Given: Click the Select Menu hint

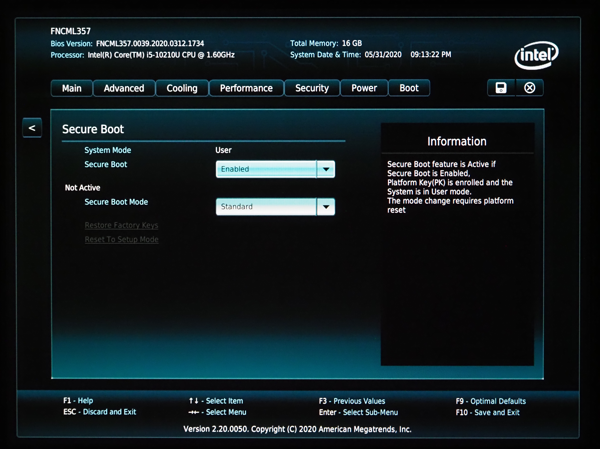Looking at the screenshot, I should click(x=217, y=412).
